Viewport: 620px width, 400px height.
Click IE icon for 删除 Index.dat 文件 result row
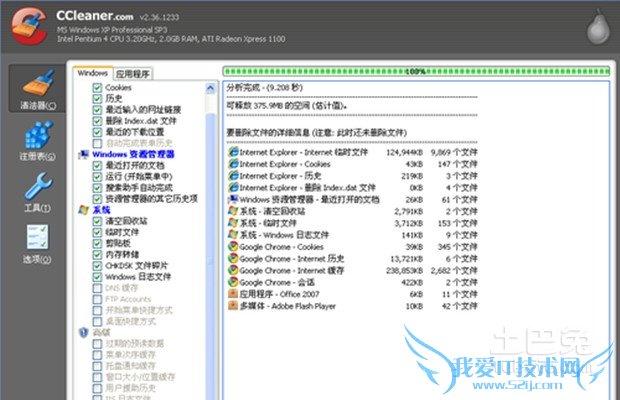(x=233, y=187)
